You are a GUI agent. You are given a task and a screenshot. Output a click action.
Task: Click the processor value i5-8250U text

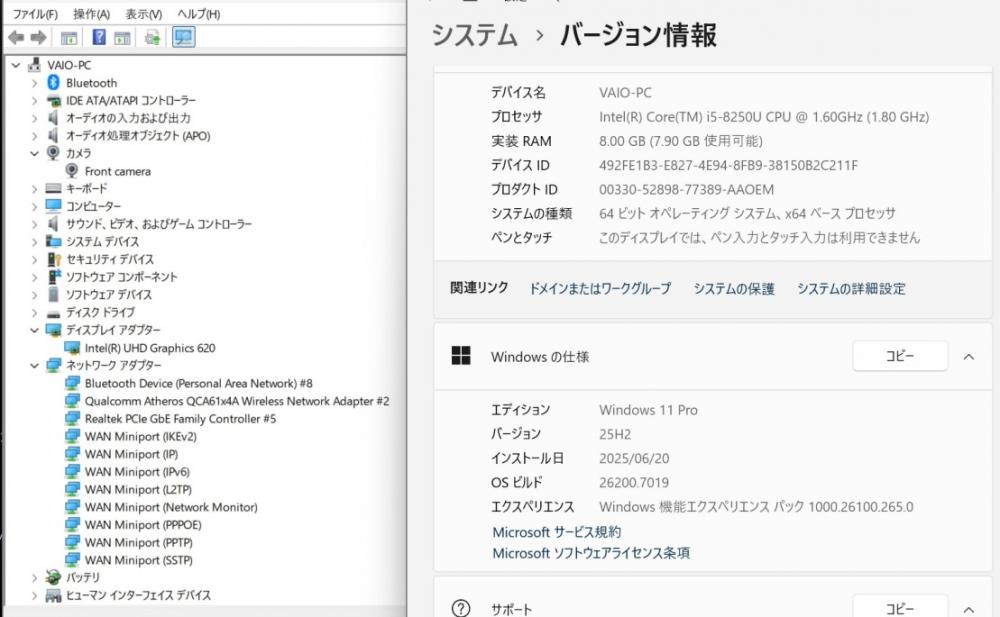[x=763, y=117]
